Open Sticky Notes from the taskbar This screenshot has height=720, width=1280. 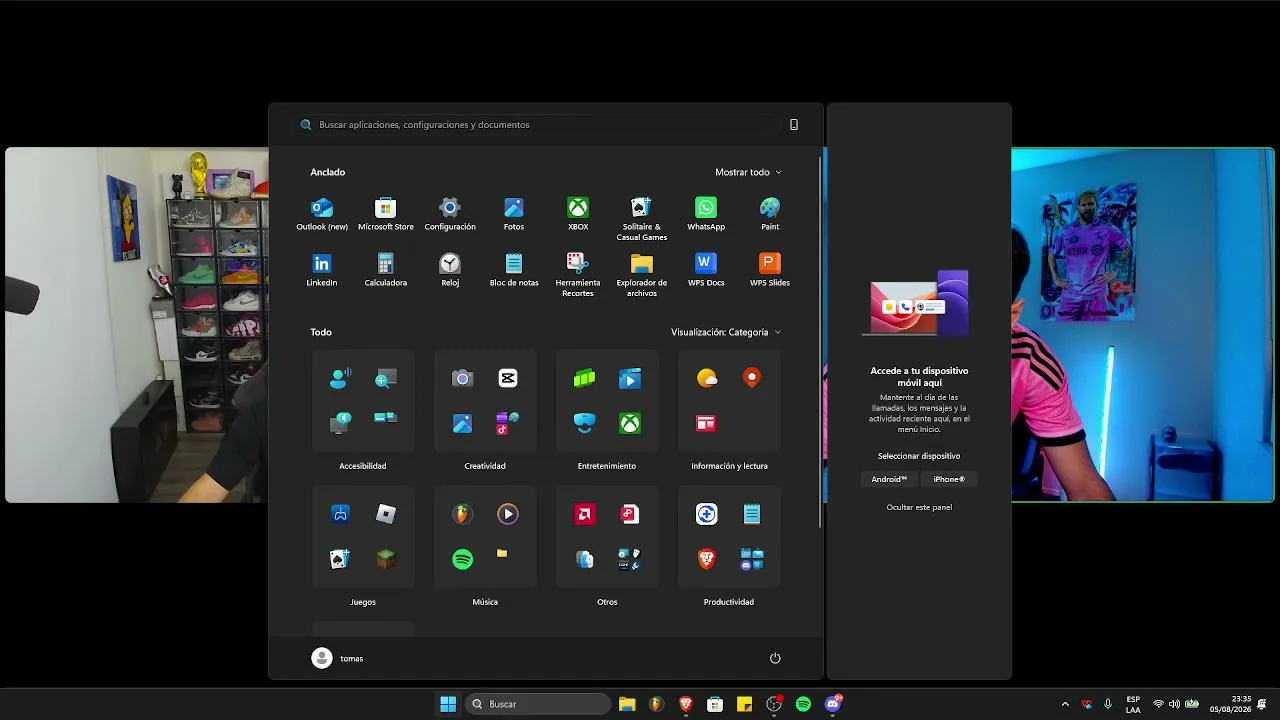click(744, 704)
